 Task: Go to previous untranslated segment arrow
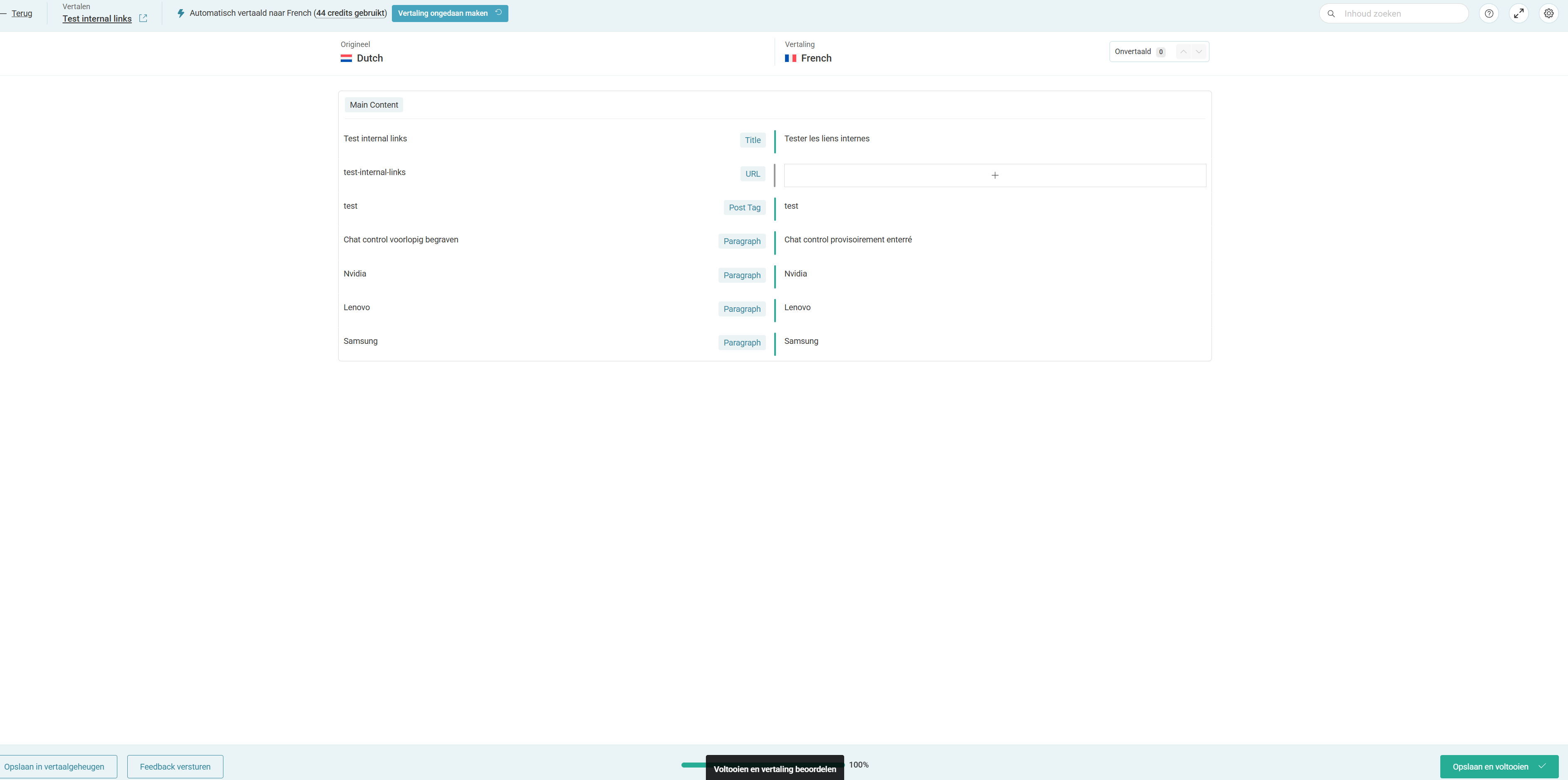click(1183, 52)
